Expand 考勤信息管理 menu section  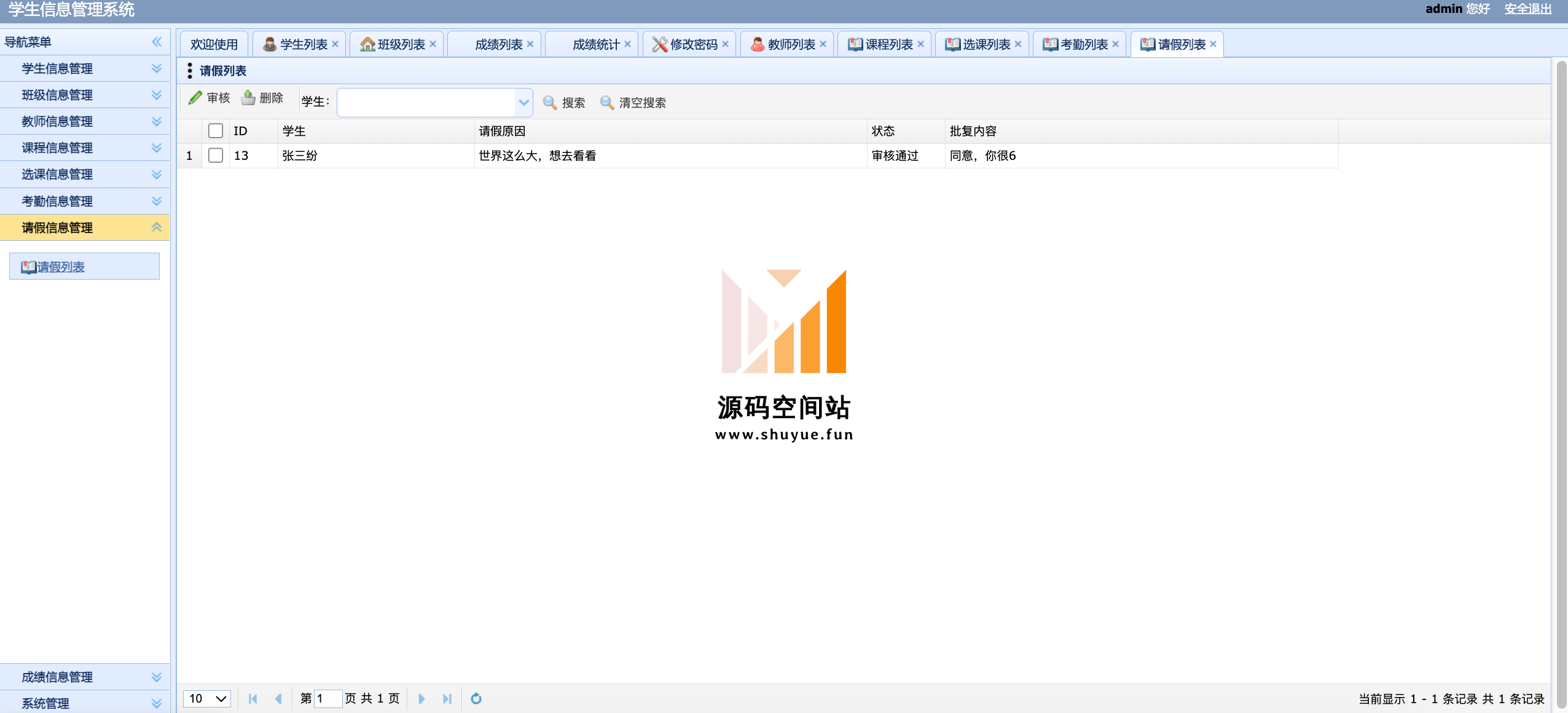click(x=157, y=201)
